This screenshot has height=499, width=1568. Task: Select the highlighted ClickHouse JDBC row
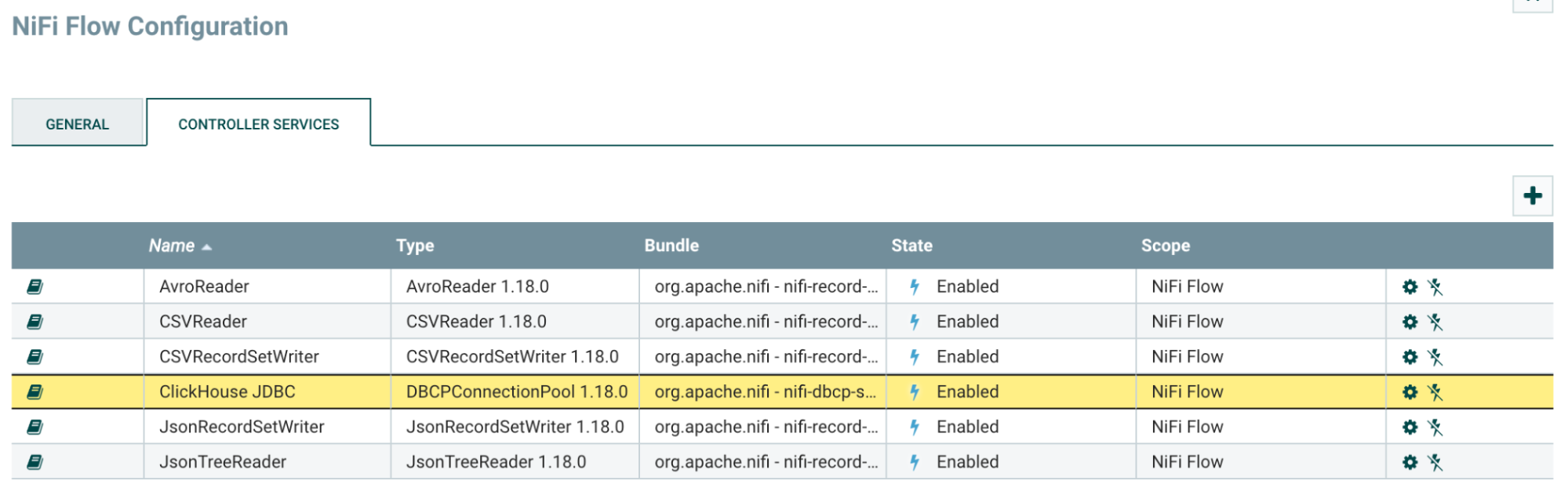pos(549,392)
